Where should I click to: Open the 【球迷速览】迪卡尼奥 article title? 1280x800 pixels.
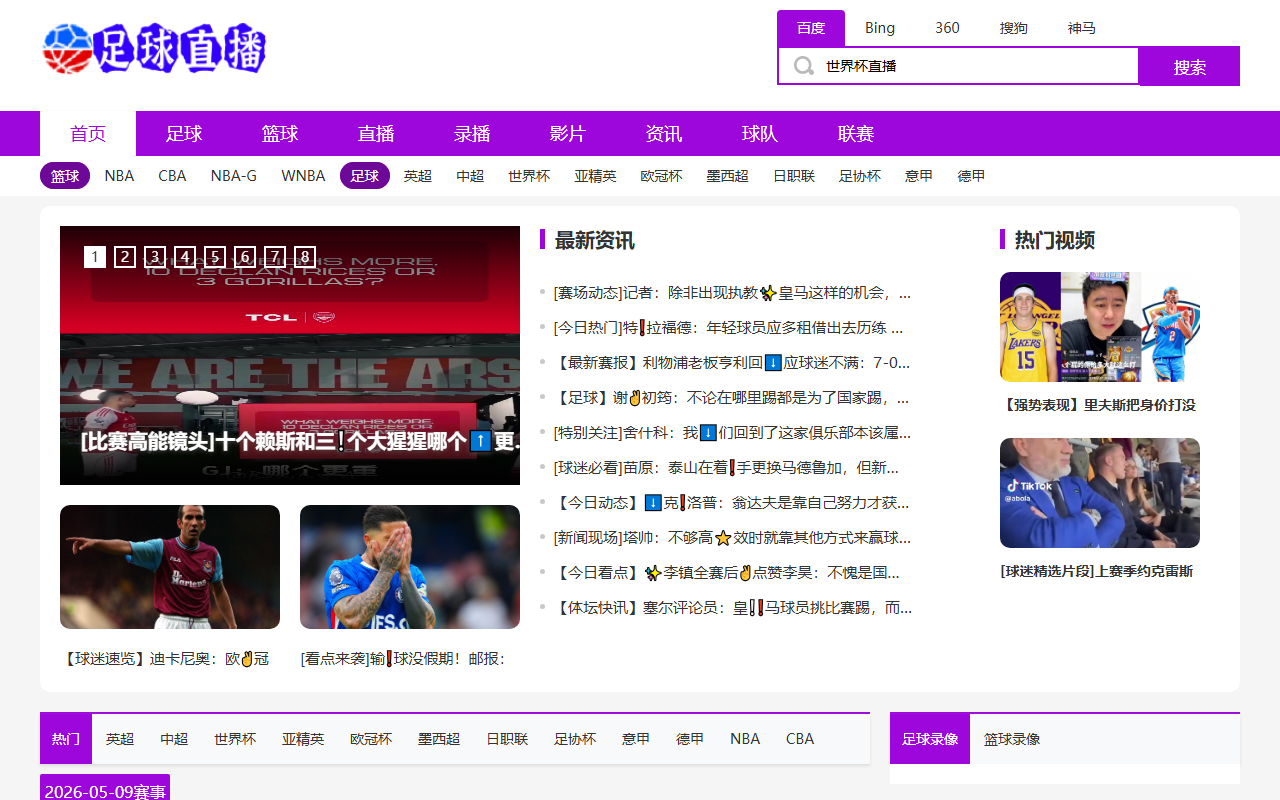pos(167,659)
